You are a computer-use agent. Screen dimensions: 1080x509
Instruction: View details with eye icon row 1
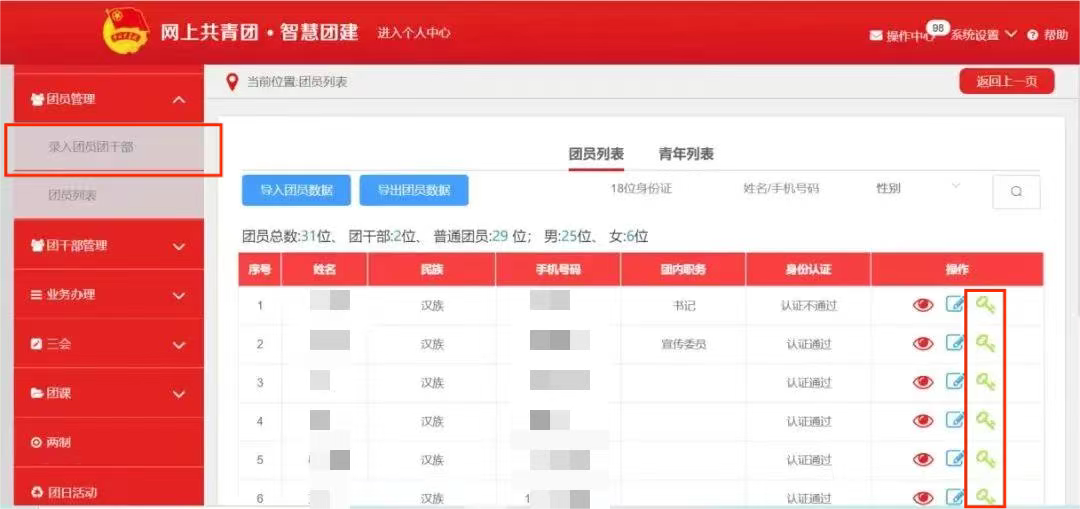pos(923,304)
